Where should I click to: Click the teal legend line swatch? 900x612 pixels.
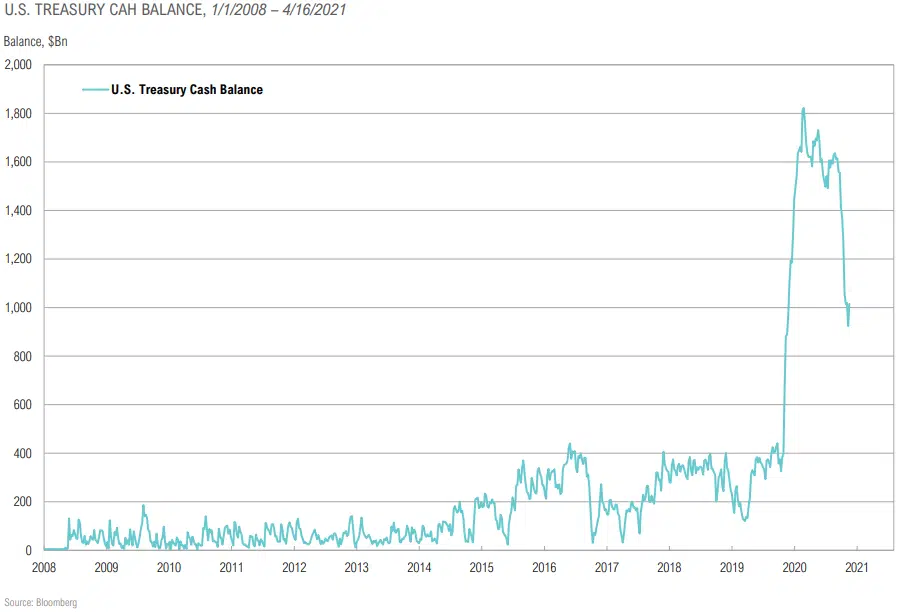[95, 89]
